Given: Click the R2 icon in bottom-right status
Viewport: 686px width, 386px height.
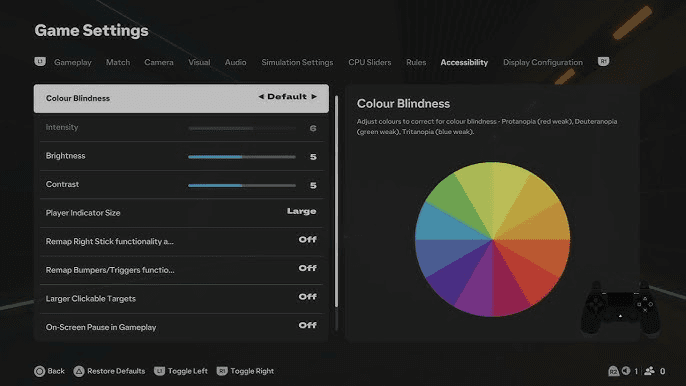Looking at the screenshot, I should point(613,371).
